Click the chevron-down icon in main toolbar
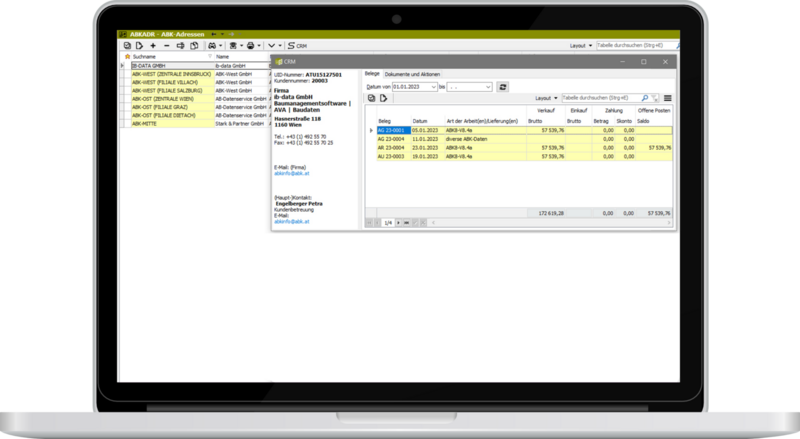The height and width of the screenshot is (439, 800). tap(271, 46)
